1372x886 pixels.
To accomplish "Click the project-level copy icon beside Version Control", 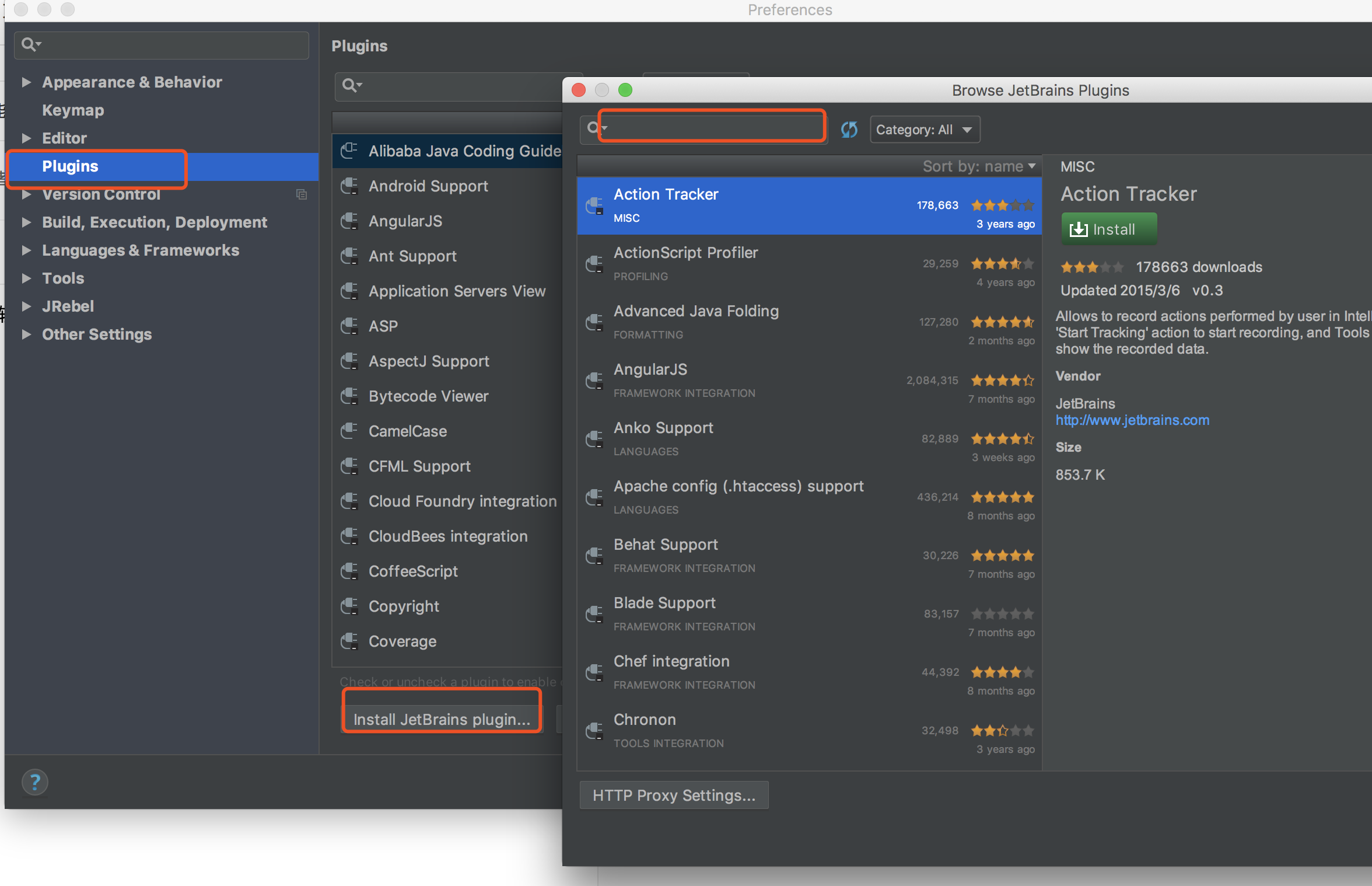I will point(302,194).
